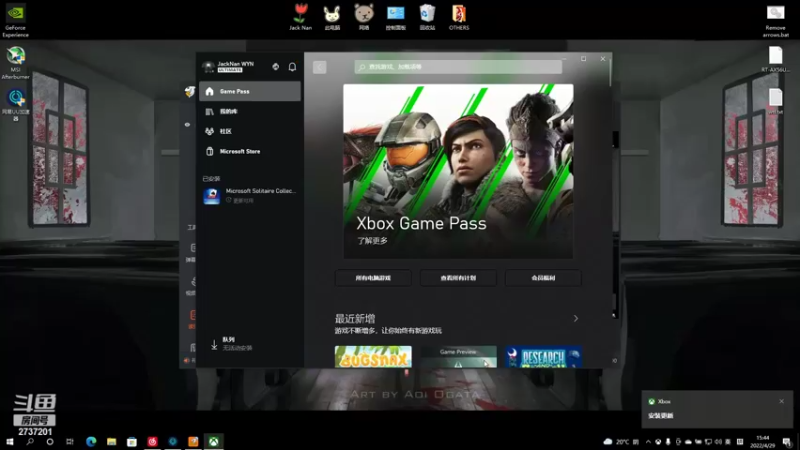Open Microsoft Store icon on the taskbar
The height and width of the screenshot is (450, 800).
click(132, 442)
